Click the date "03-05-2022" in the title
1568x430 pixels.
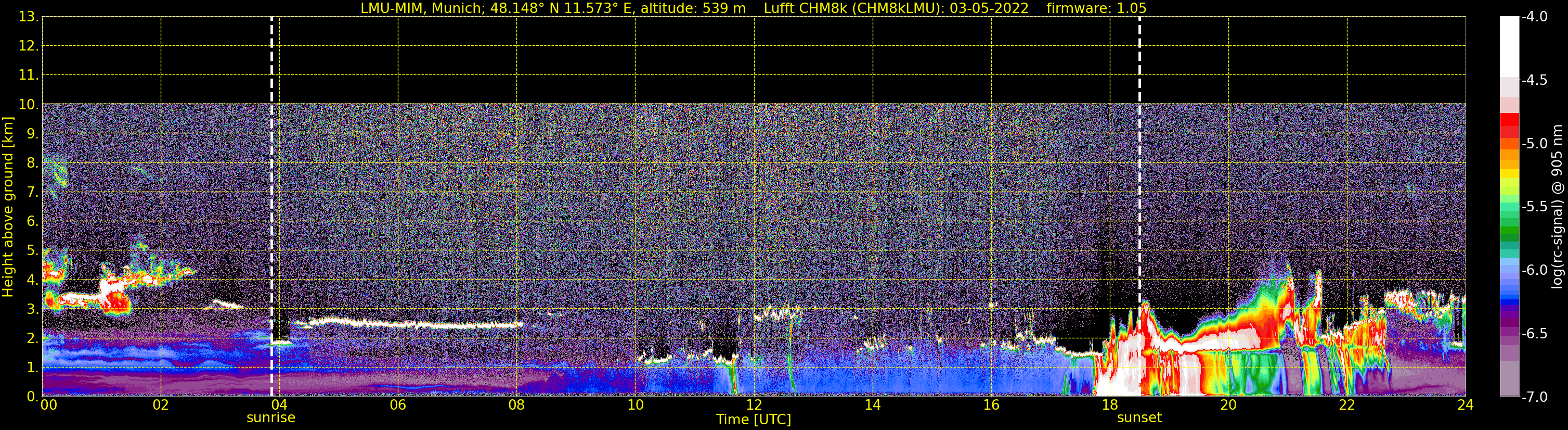click(989, 8)
